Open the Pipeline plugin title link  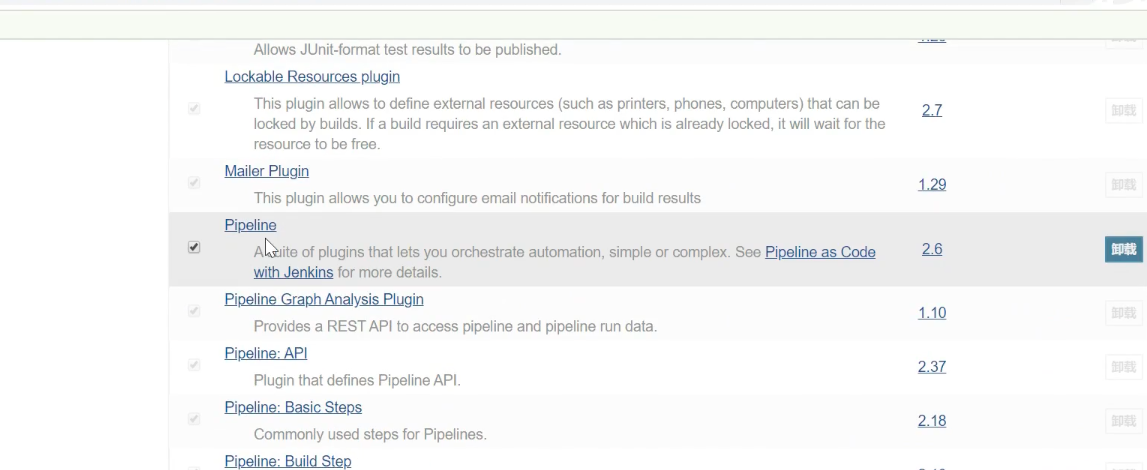250,225
